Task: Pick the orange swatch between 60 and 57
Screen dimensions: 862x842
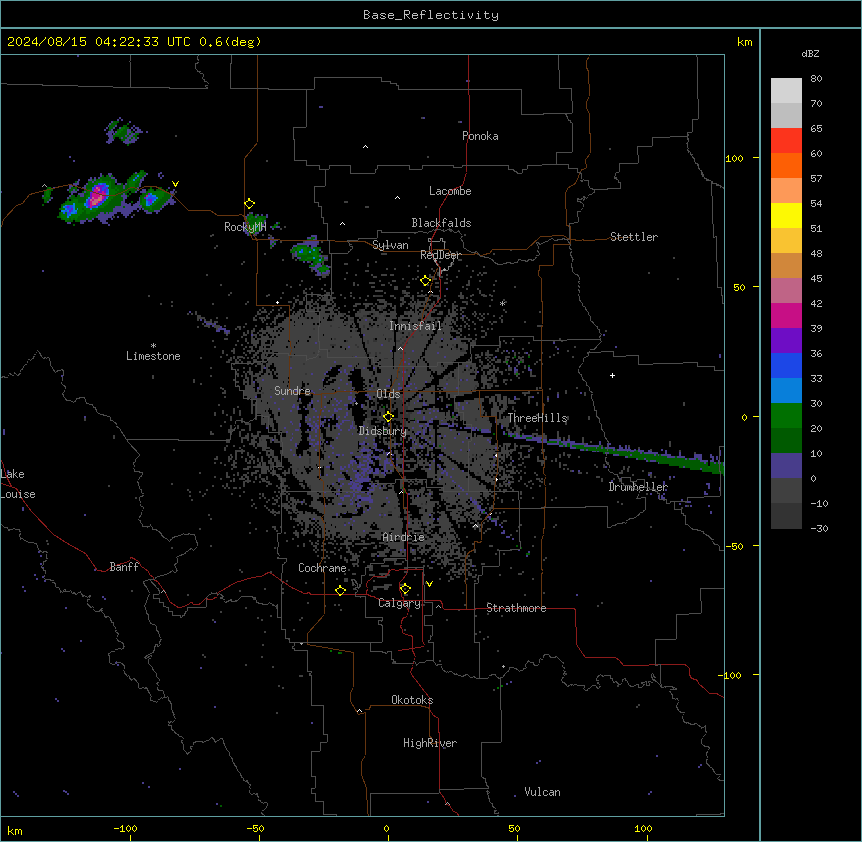Action: tap(786, 165)
